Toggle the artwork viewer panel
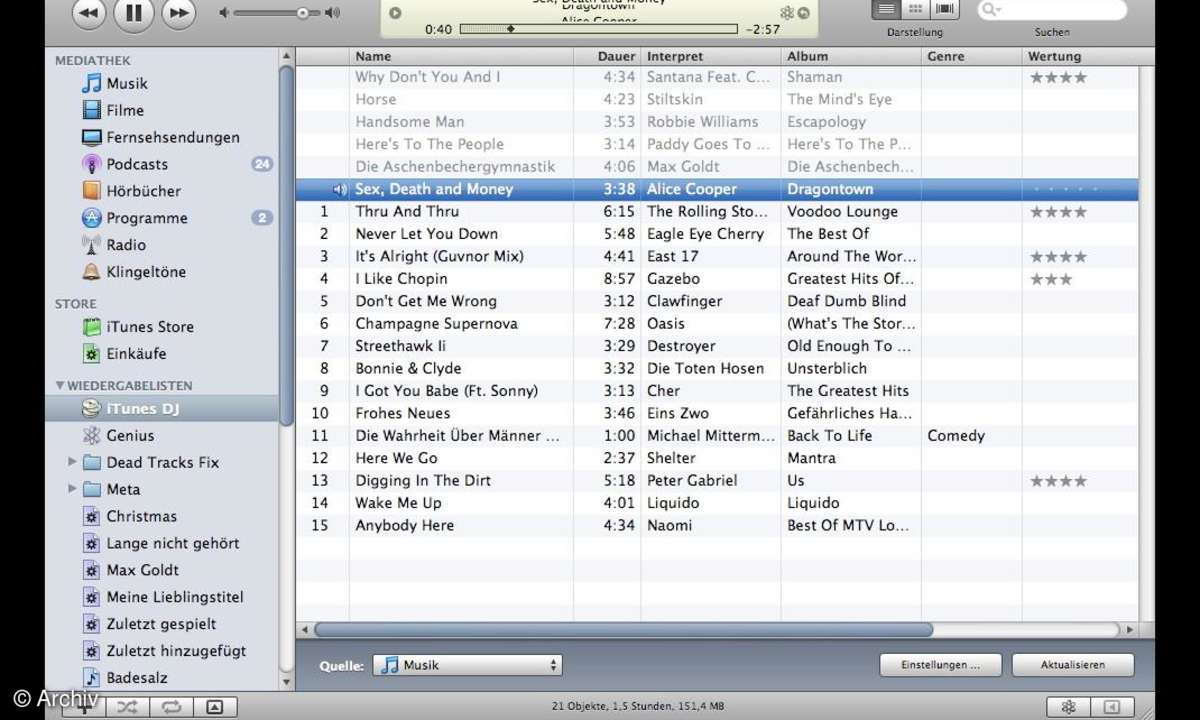The image size is (1200, 720). [x=214, y=706]
